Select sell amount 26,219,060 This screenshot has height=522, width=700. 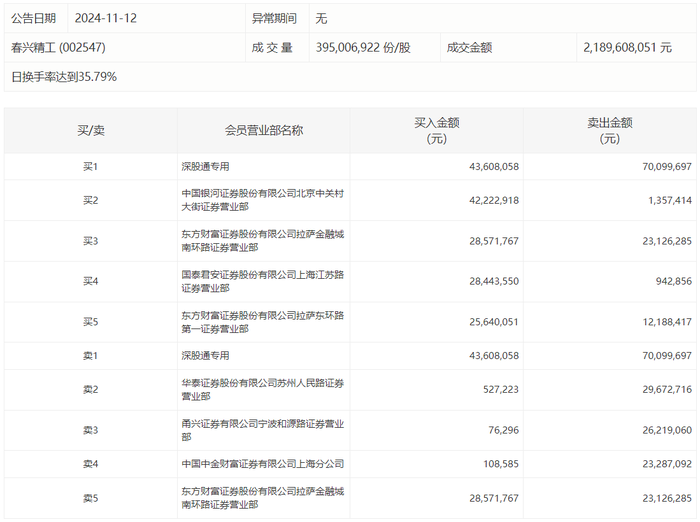pos(667,430)
